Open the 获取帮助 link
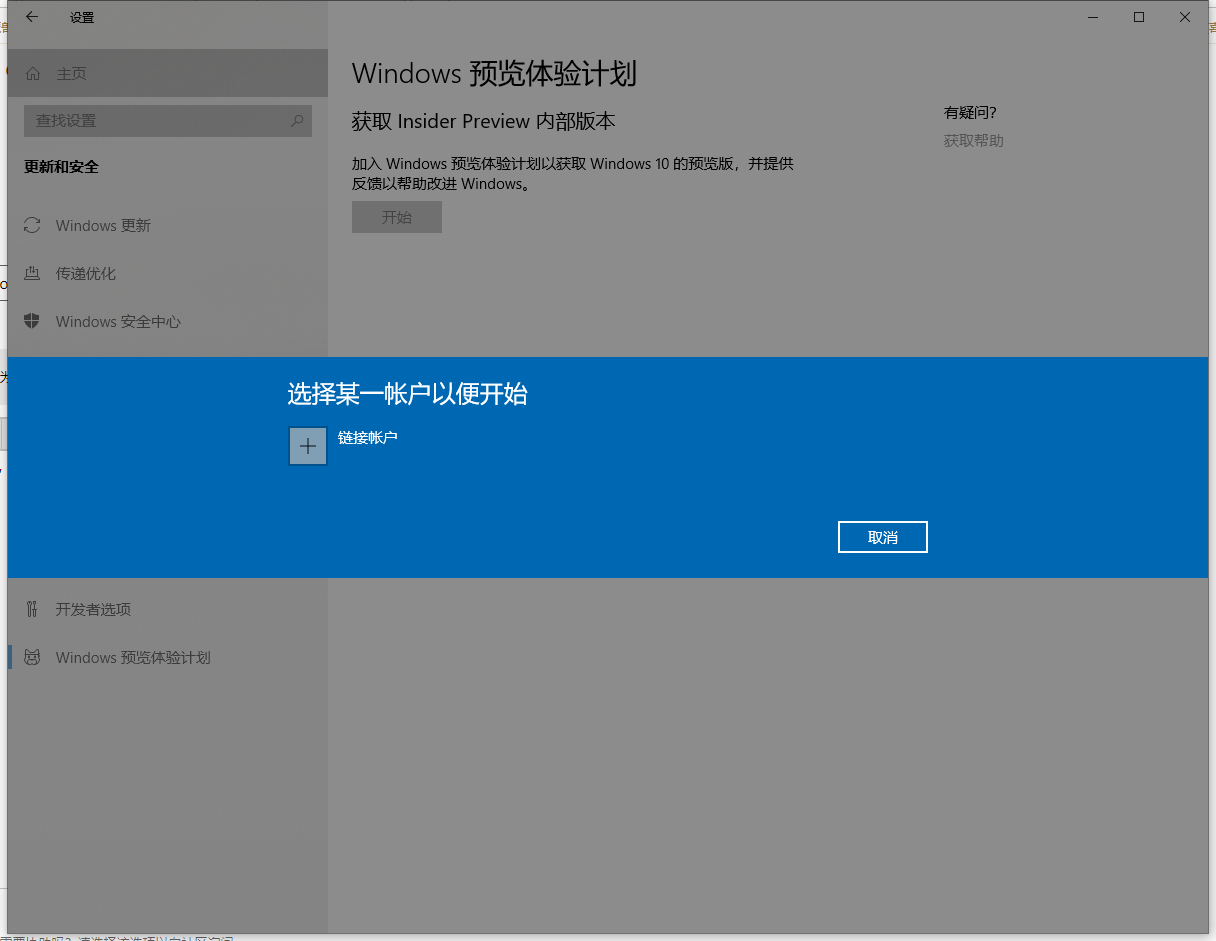This screenshot has height=941, width=1216. coord(974,141)
